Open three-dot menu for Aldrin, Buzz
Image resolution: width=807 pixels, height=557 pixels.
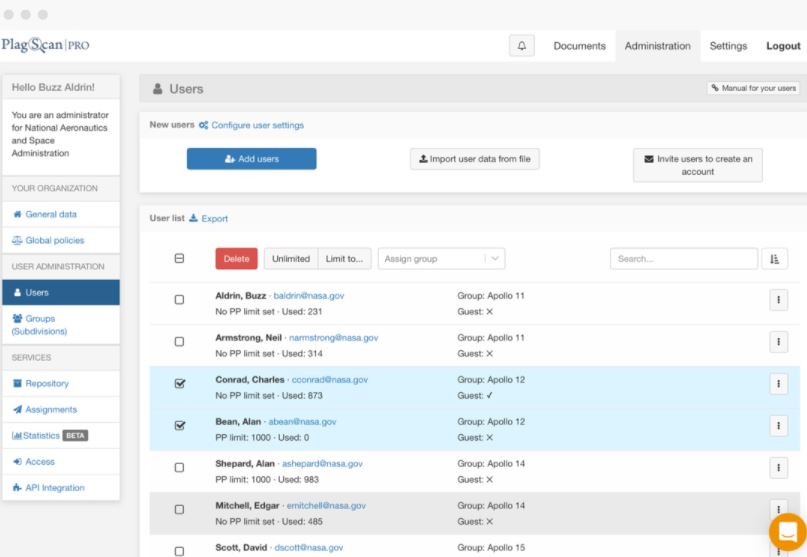[778, 300]
